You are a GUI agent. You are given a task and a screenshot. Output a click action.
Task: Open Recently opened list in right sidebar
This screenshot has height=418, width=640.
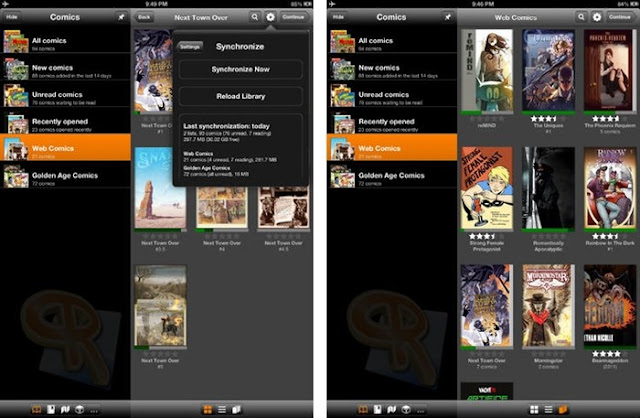tap(392, 122)
